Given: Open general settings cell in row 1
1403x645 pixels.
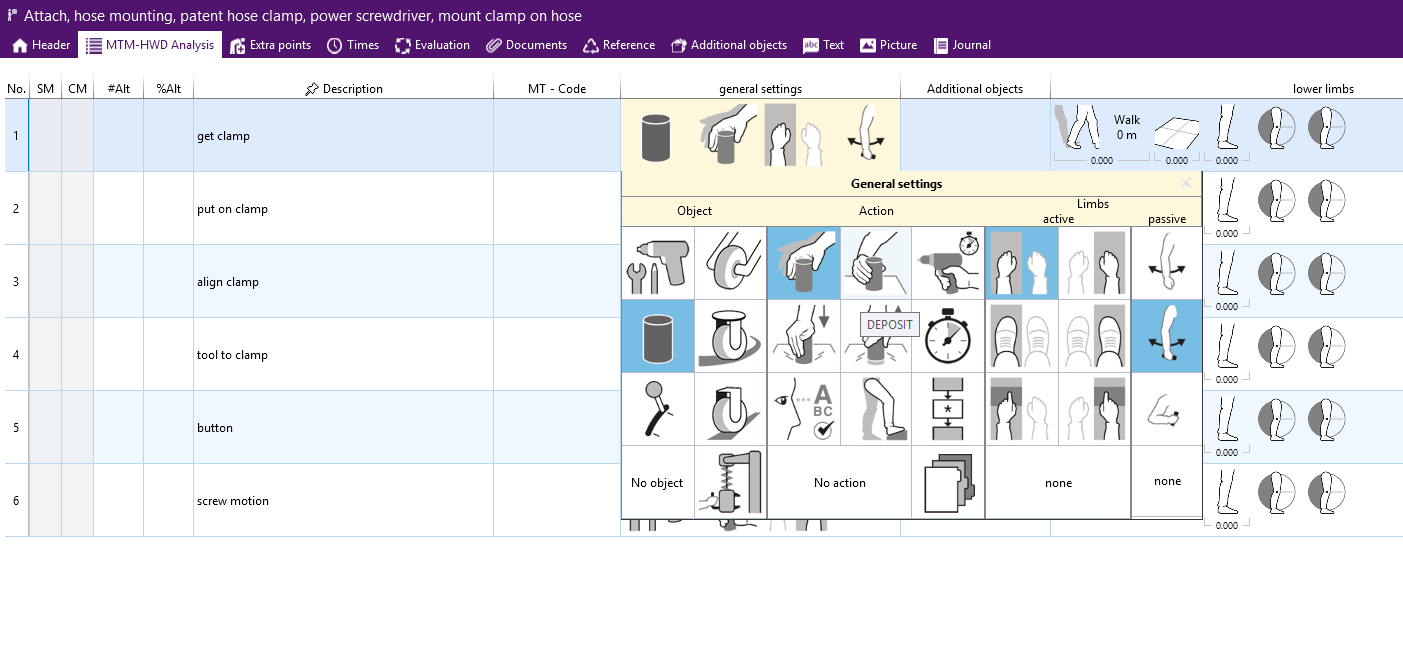Looking at the screenshot, I should pyautogui.click(x=760, y=136).
